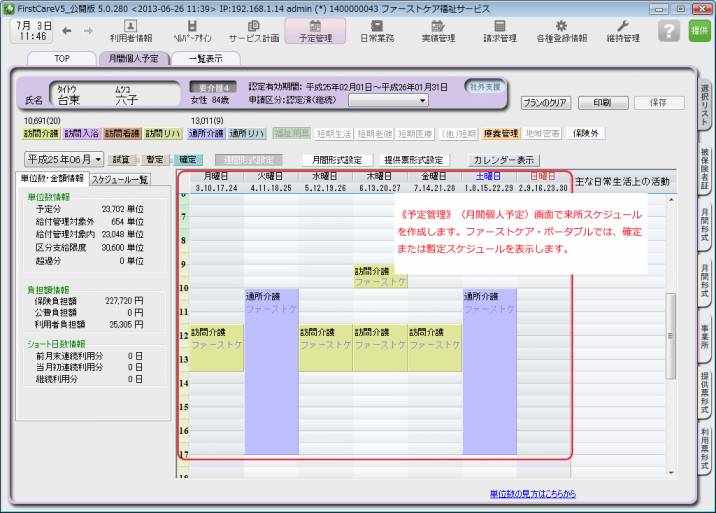
Task: Click the schedule grid vertical scrollbar
Action: coord(671,330)
